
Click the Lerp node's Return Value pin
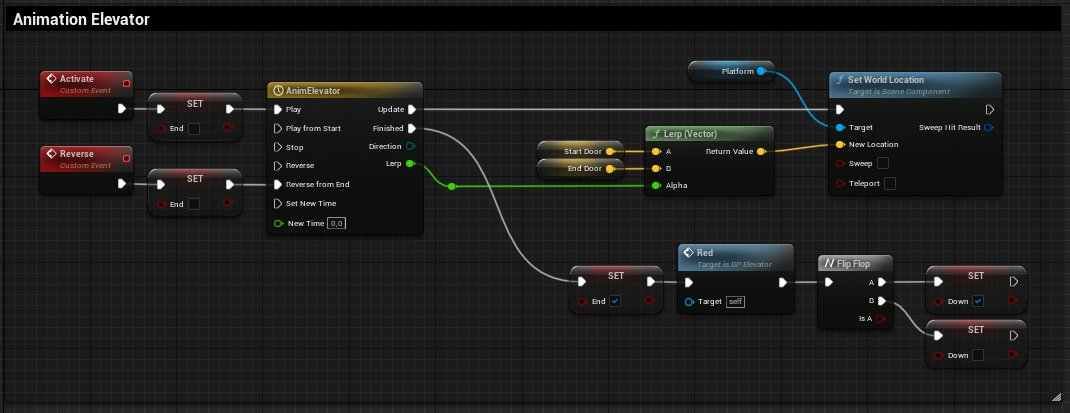[761, 152]
